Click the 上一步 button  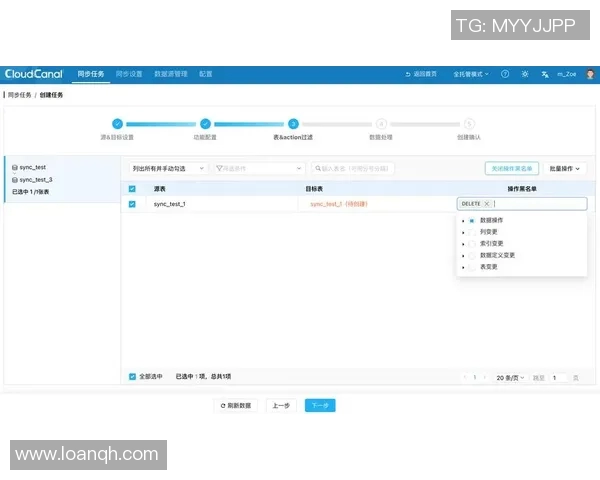[x=281, y=405]
